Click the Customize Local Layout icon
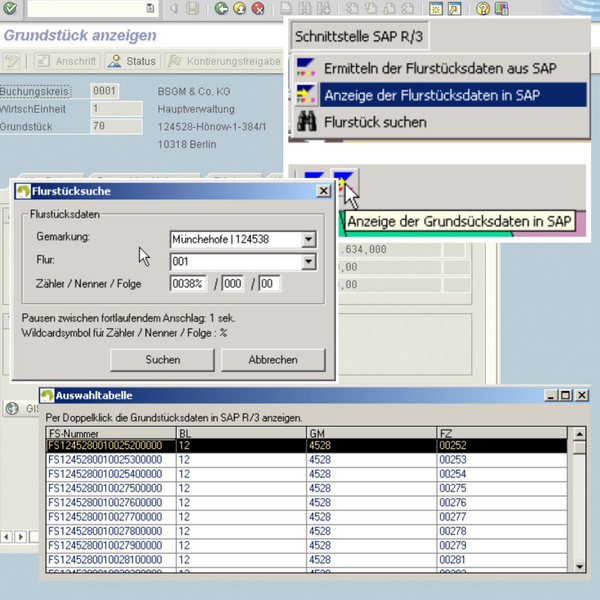The image size is (600, 600). pyautogui.click(x=502, y=8)
